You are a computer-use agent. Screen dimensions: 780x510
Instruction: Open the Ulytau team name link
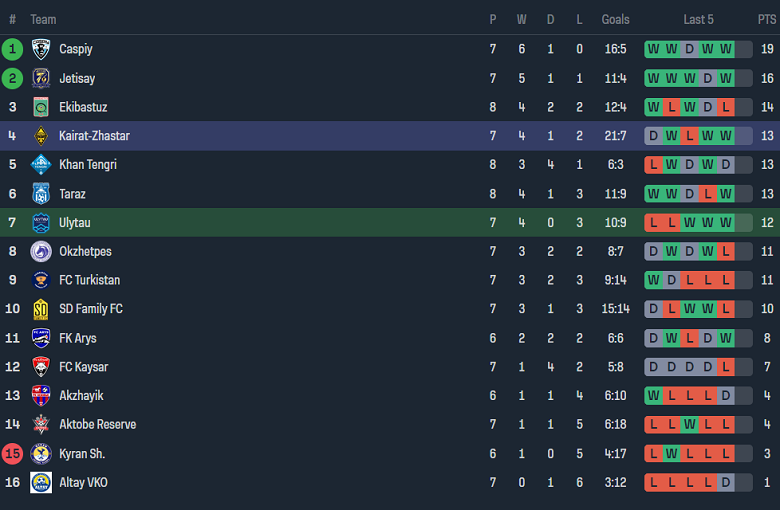click(x=75, y=223)
